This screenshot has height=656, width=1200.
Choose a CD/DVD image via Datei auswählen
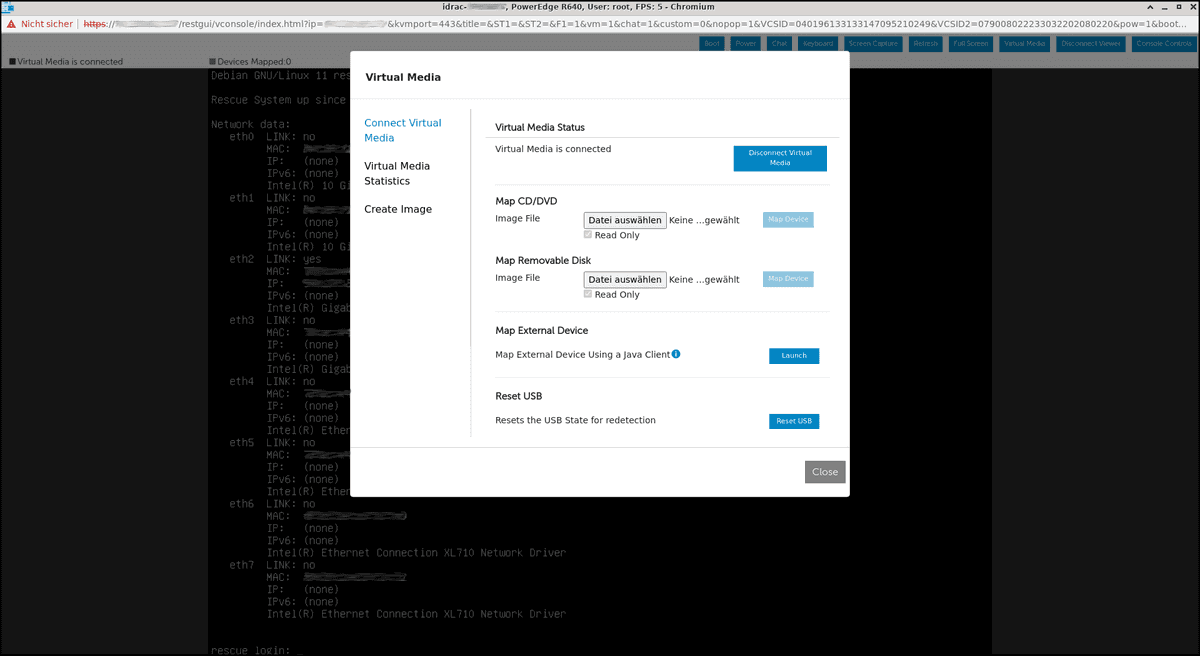tap(625, 219)
